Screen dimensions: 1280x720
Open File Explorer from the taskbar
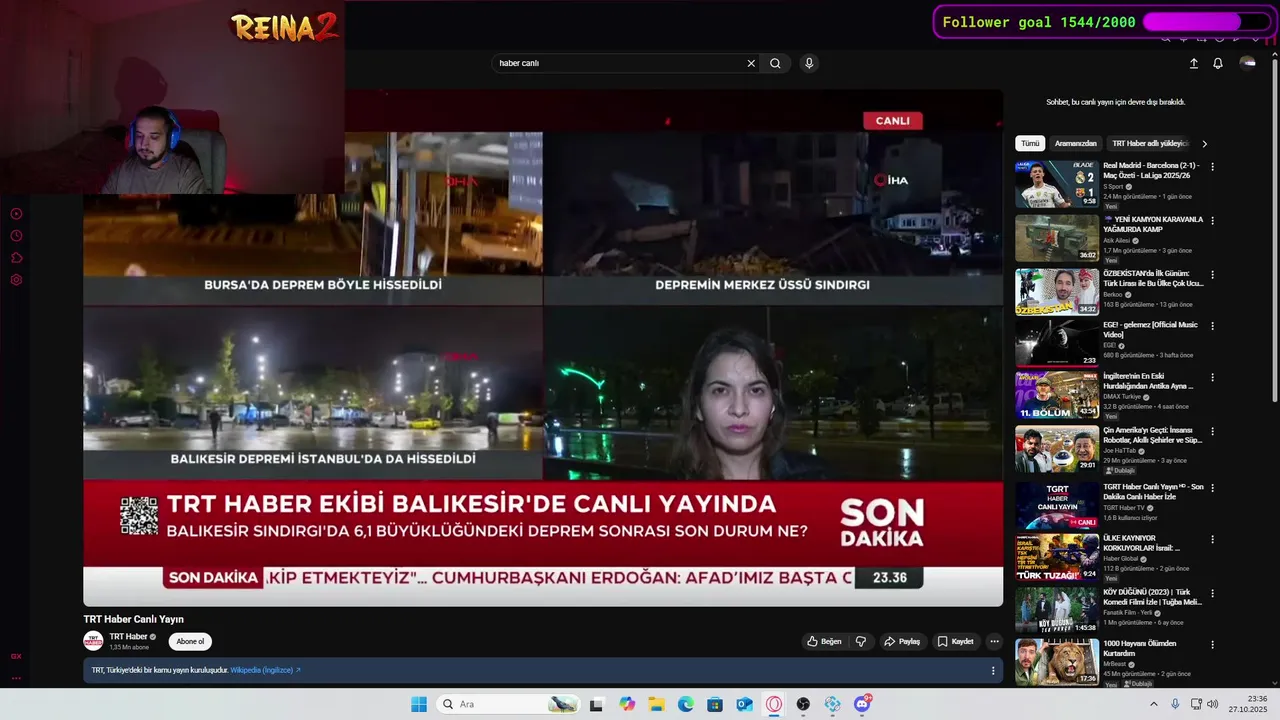pyautogui.click(x=656, y=704)
